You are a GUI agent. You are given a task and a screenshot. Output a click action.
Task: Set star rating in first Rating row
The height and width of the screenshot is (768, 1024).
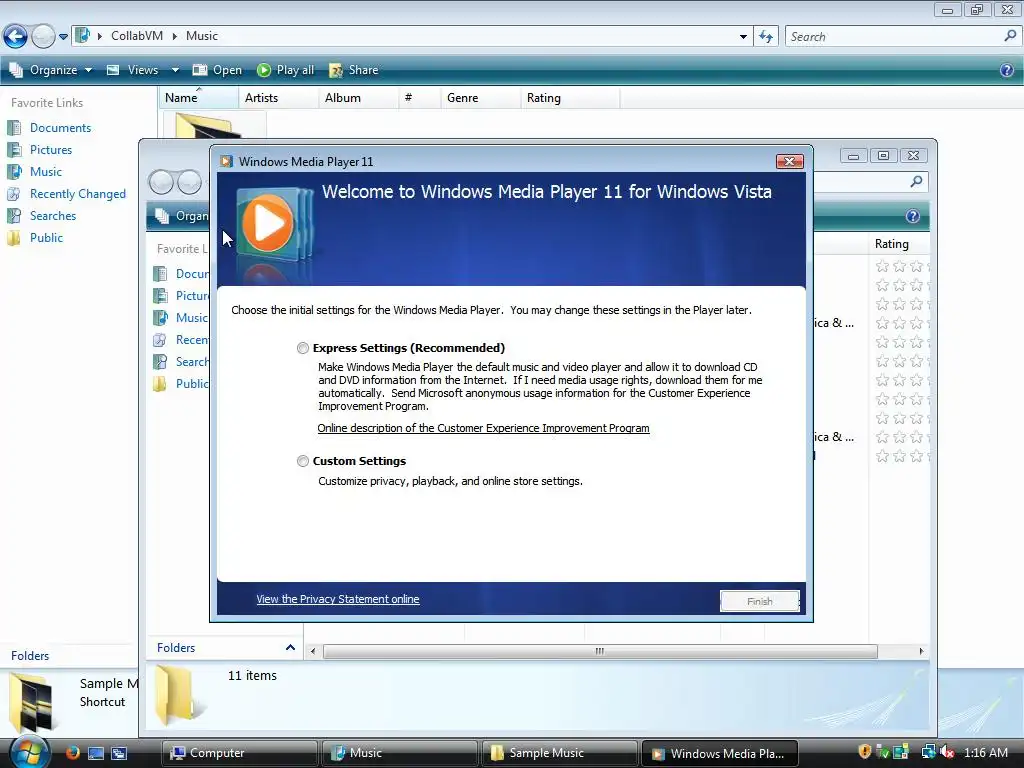(903, 266)
